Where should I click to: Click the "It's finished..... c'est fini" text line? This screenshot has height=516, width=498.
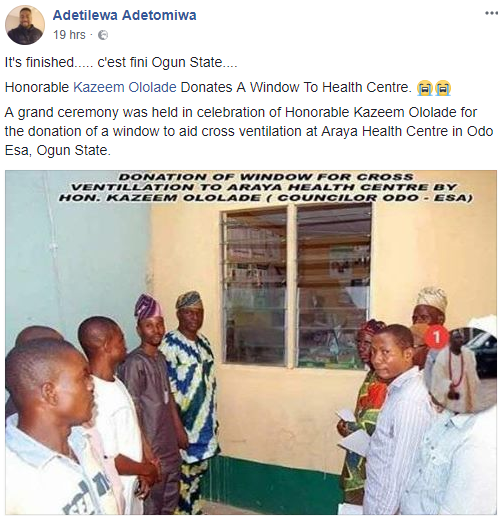(121, 62)
